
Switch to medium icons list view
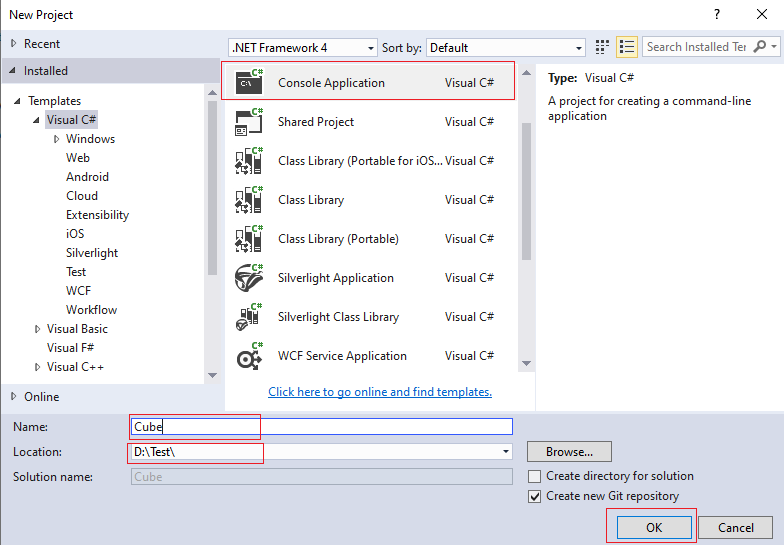pos(626,47)
